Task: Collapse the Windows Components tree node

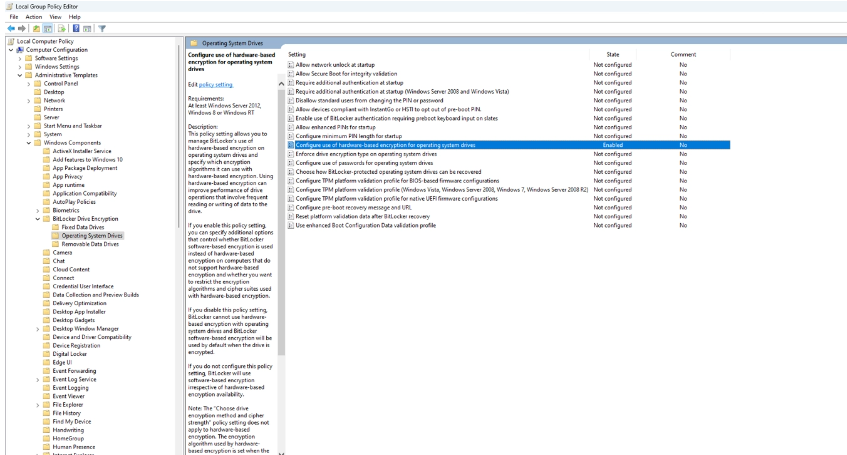Action: coord(29,143)
